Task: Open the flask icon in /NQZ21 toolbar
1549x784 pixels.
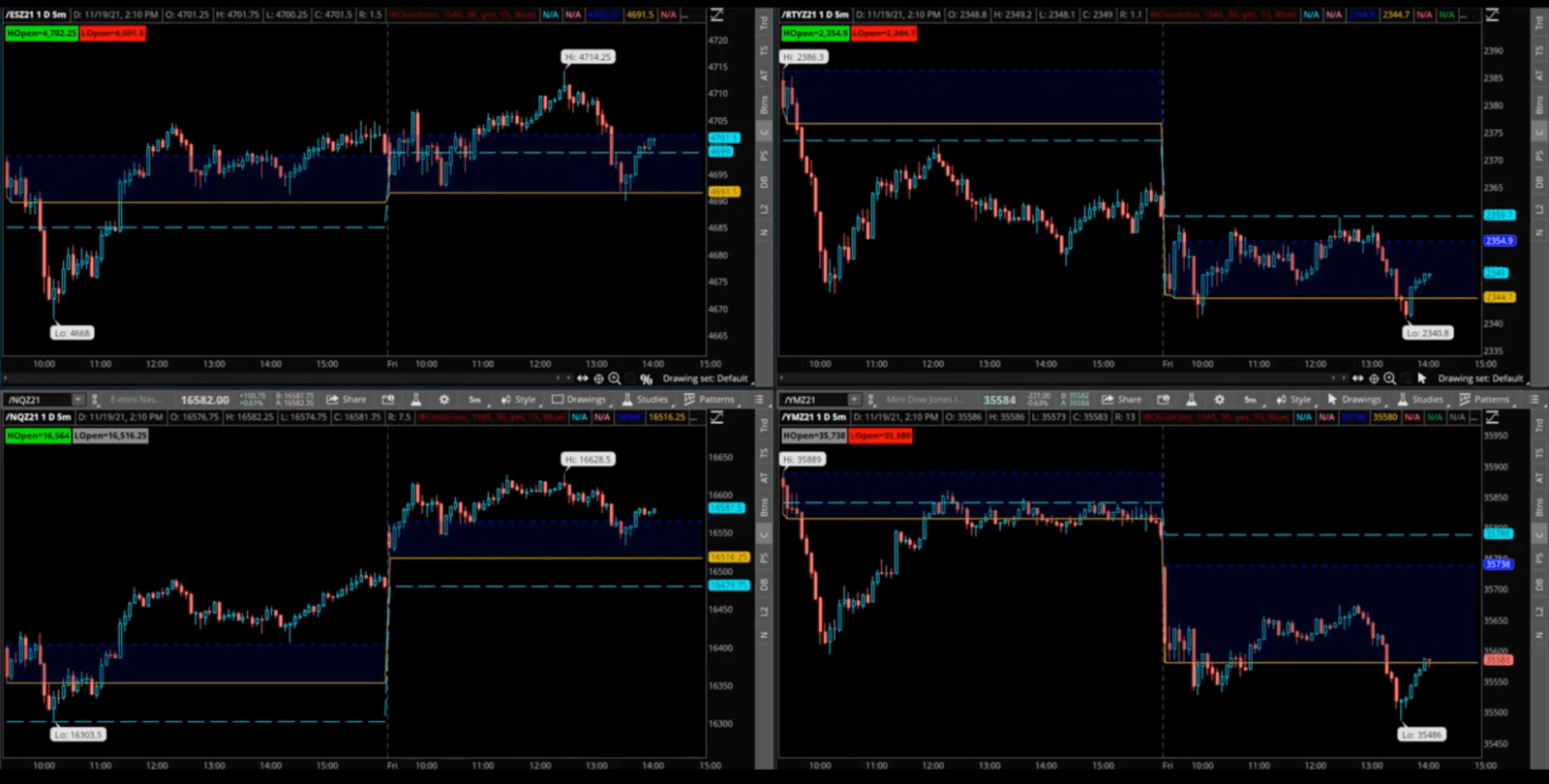Action: 415,399
